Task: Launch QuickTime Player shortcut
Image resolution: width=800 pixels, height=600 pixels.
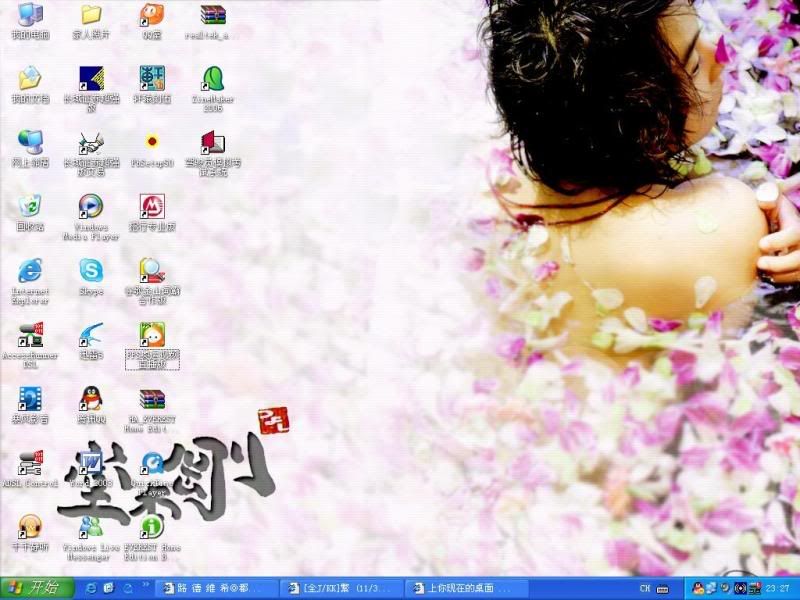Action: (152, 463)
